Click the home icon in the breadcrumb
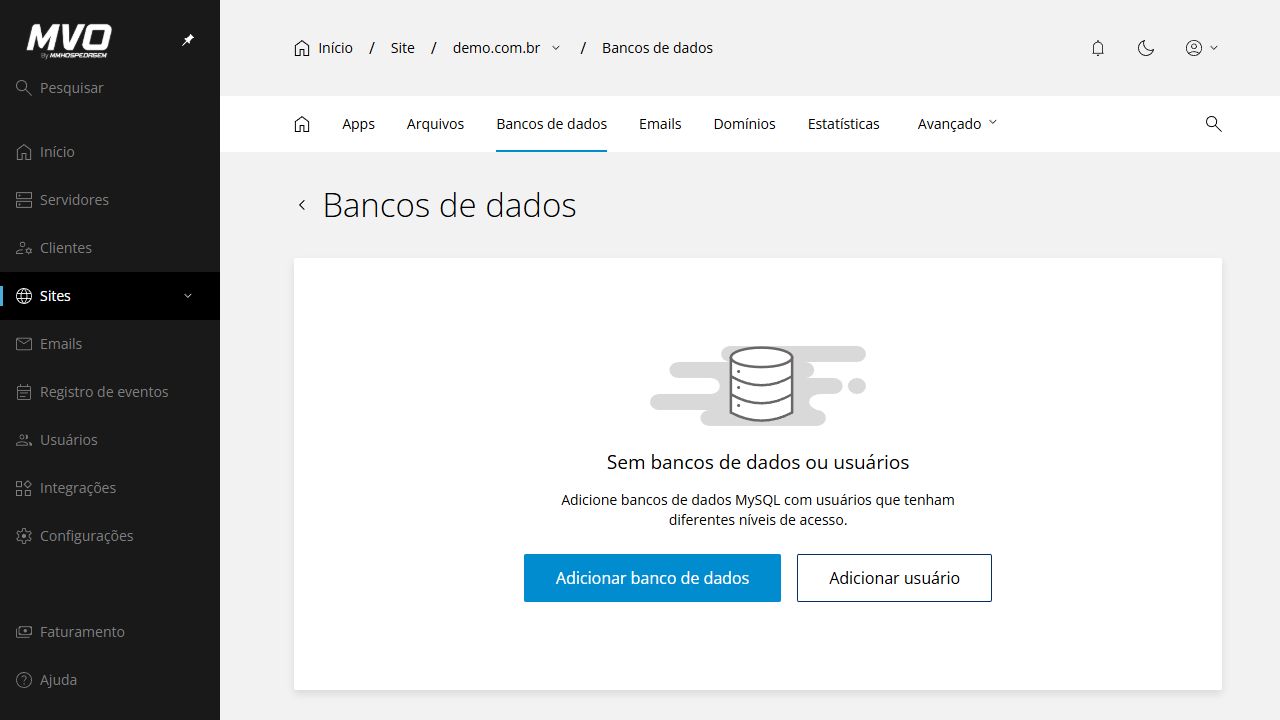This screenshot has height=720, width=1280. 302,48
